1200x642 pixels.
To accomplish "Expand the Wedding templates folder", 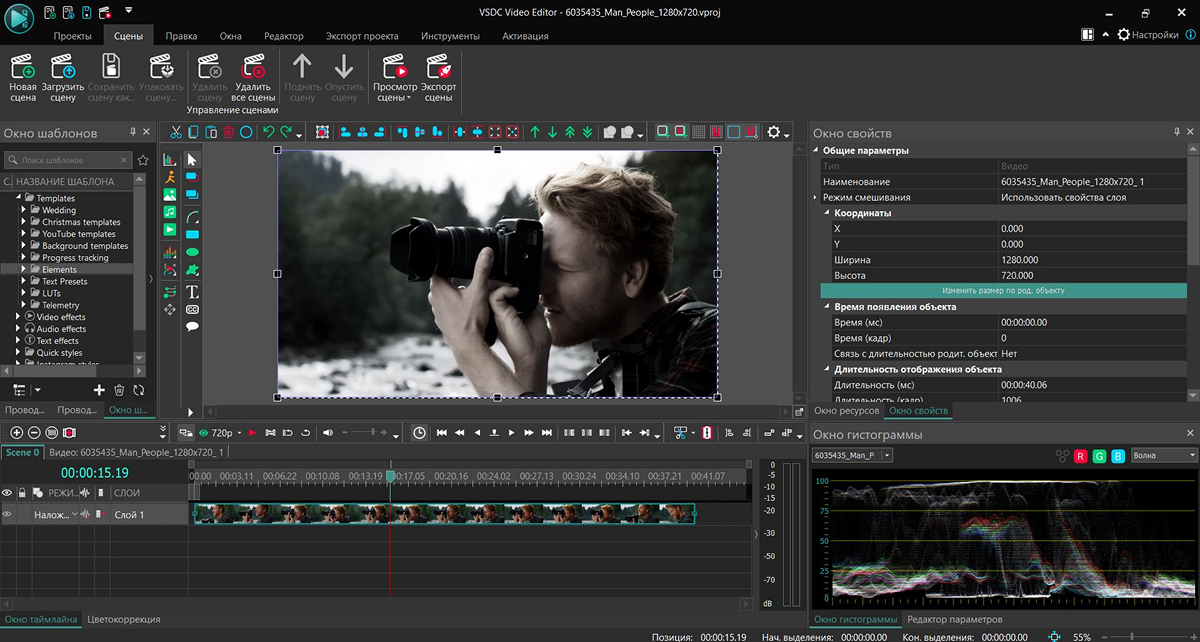I will click(x=22, y=210).
